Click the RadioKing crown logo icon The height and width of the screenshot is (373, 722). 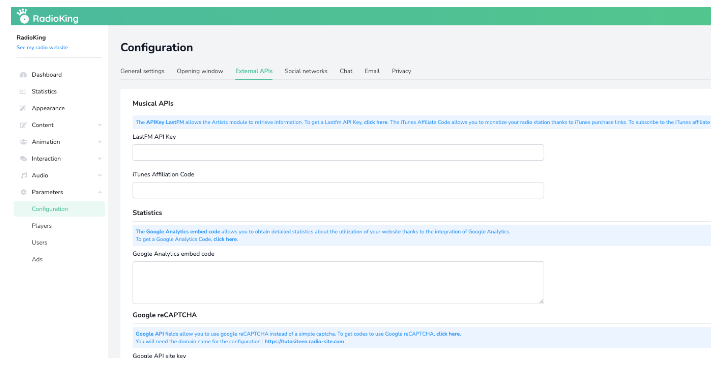point(23,17)
